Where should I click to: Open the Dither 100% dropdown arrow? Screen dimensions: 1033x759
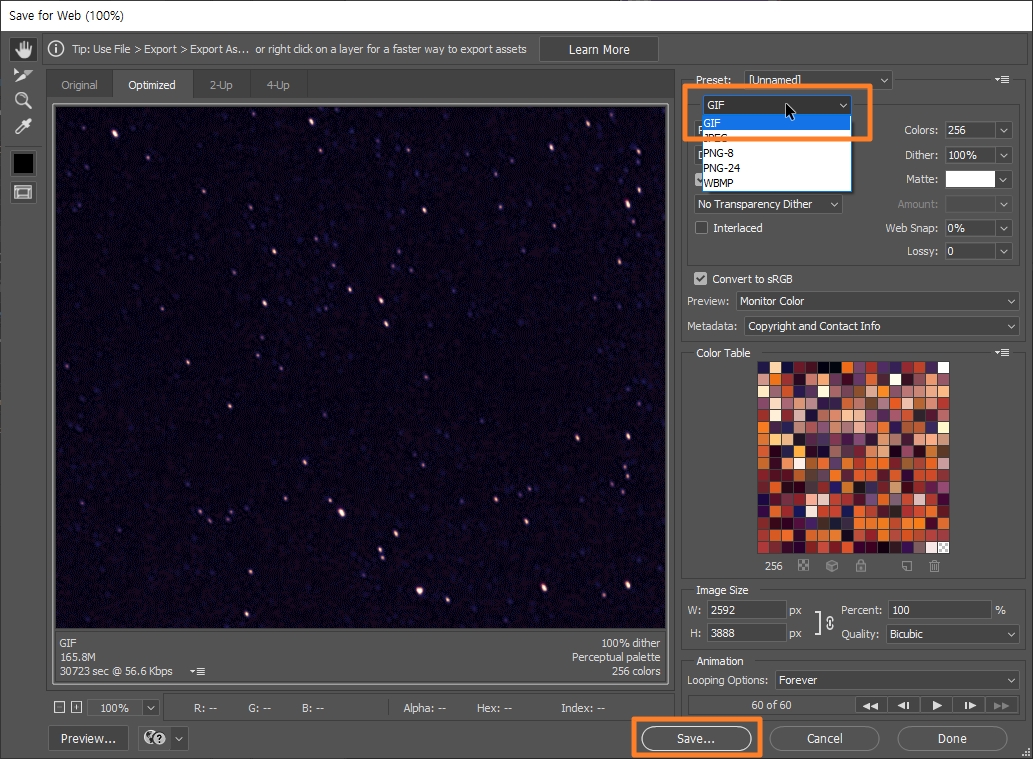(x=1003, y=155)
